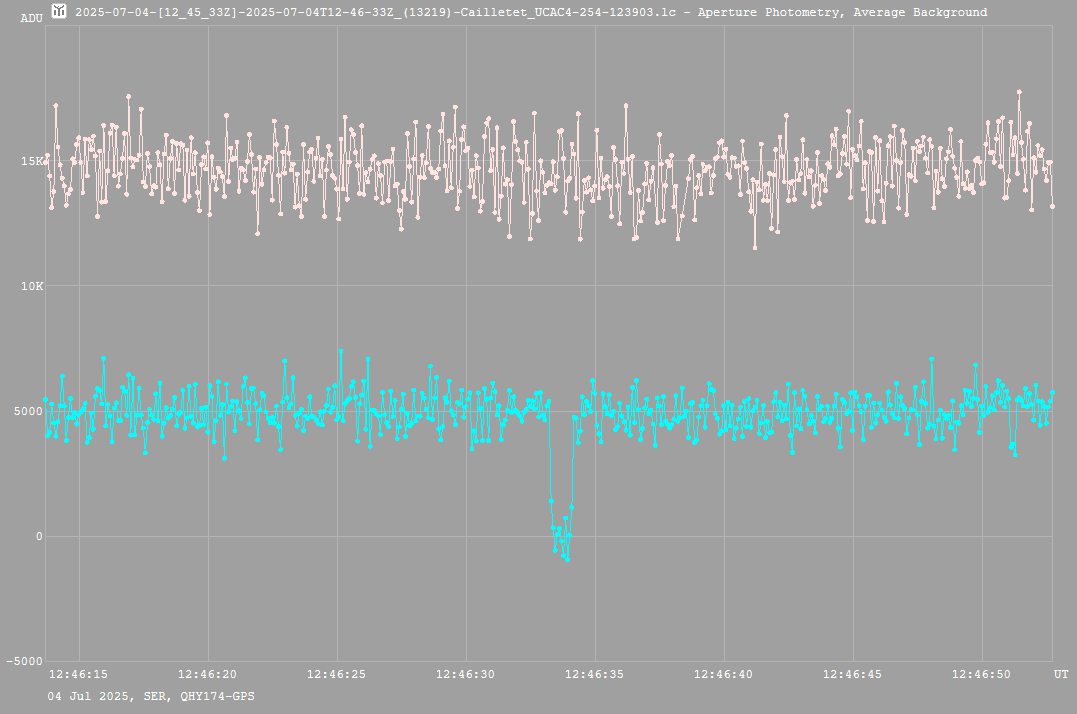The height and width of the screenshot is (714, 1077).
Task: Click the ADU axis label
Action: pyautogui.click(x=32, y=17)
